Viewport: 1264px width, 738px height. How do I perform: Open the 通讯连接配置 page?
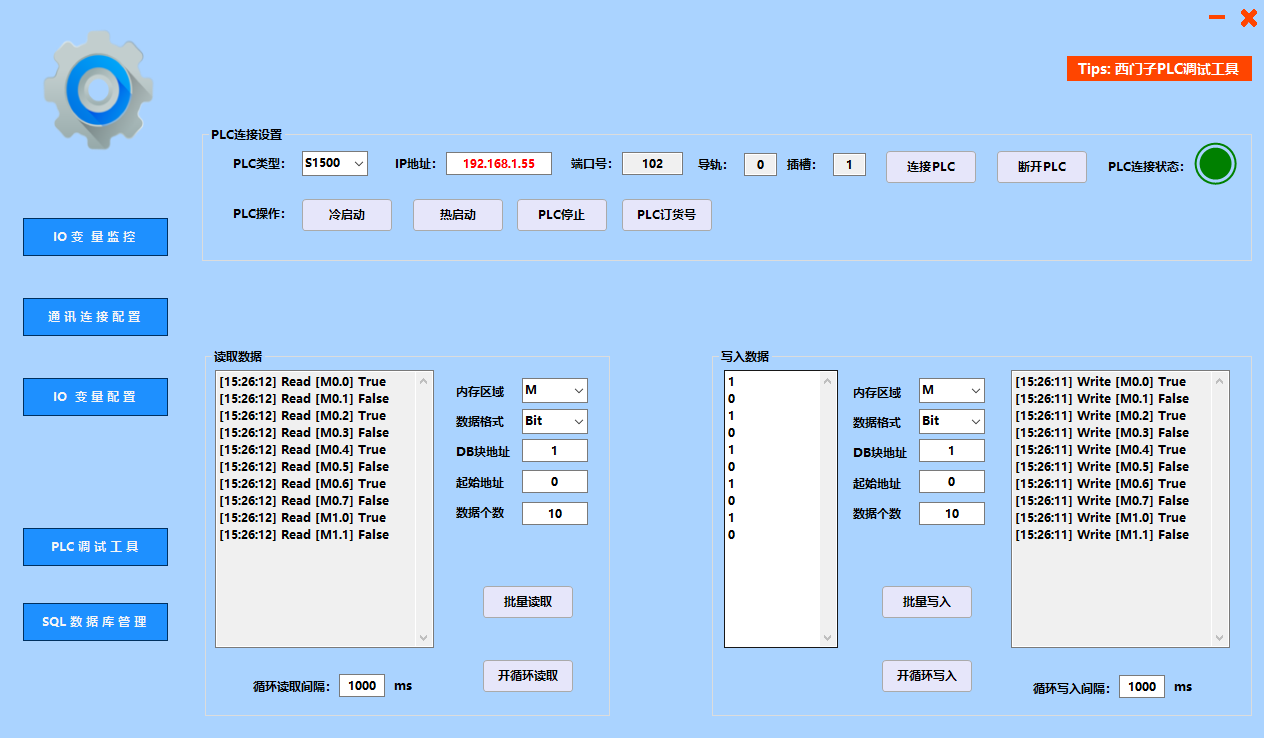coord(95,317)
